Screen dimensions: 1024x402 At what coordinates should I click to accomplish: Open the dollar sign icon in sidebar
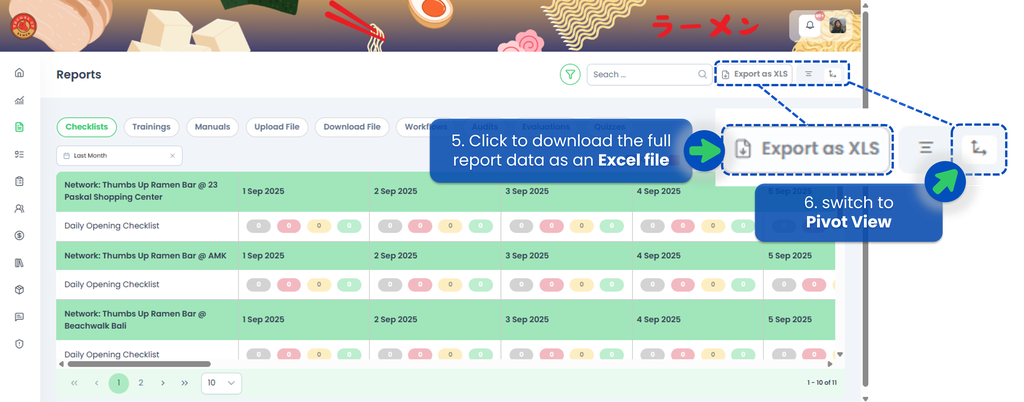pyautogui.click(x=19, y=236)
